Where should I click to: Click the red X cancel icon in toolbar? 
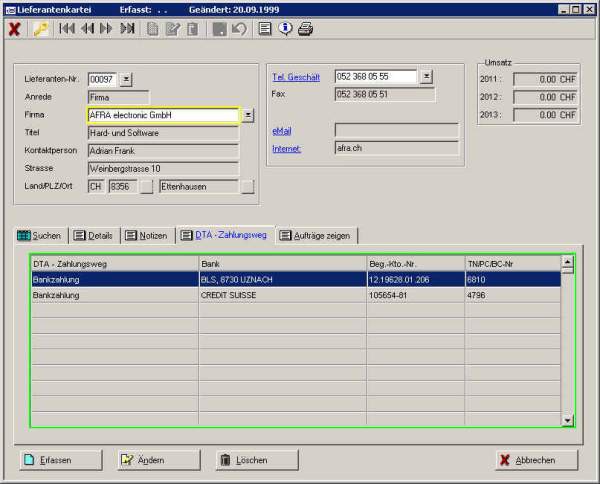(x=14, y=29)
